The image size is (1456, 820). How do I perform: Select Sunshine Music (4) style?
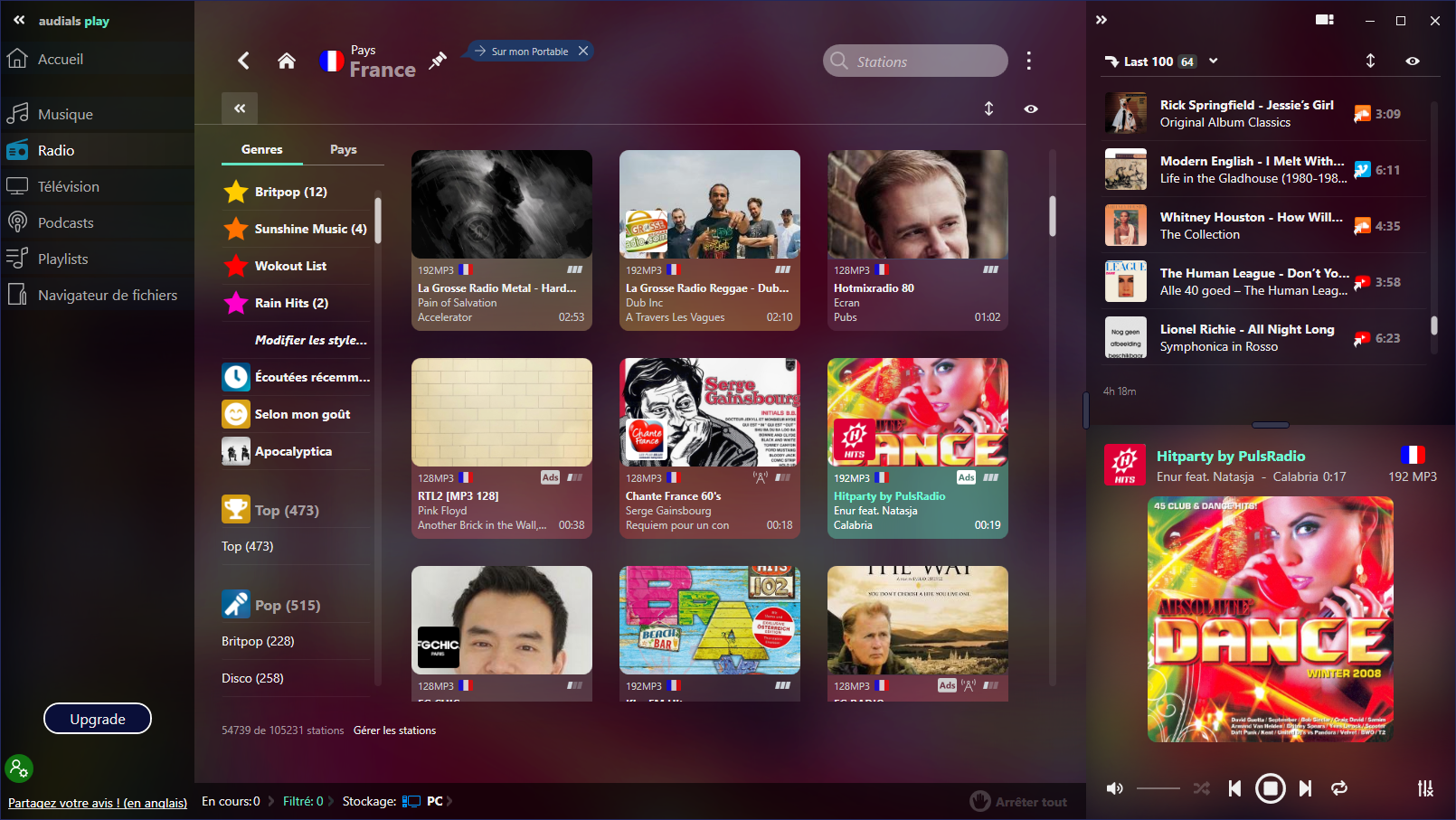pos(296,229)
